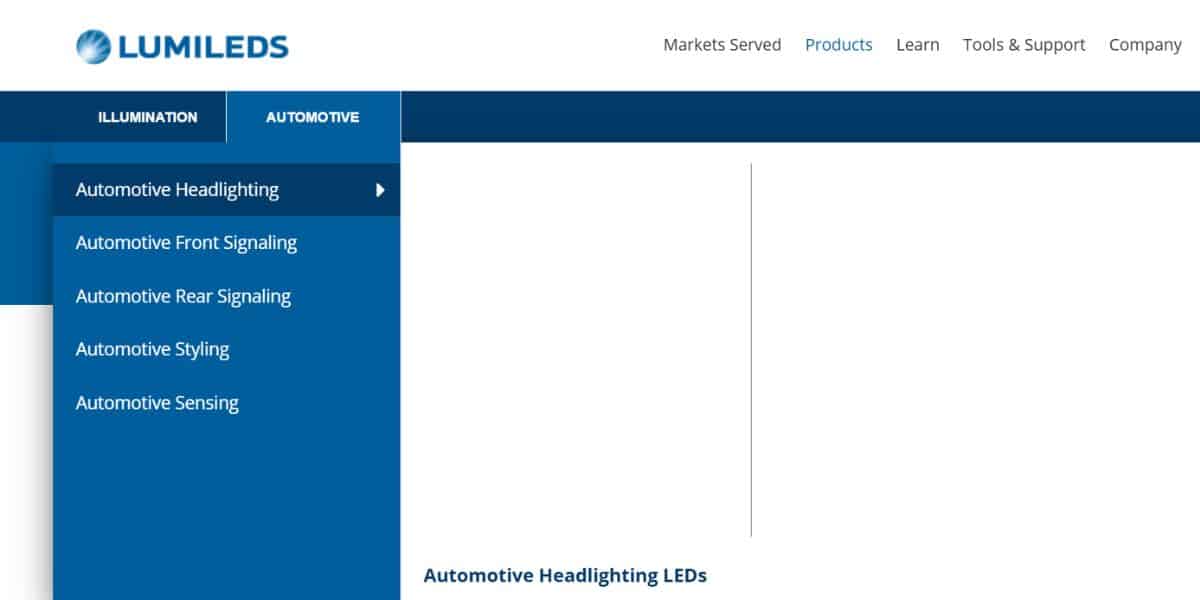Go to the Tools & Support menu
Screen dimensions: 1200x600
[x=1023, y=45]
